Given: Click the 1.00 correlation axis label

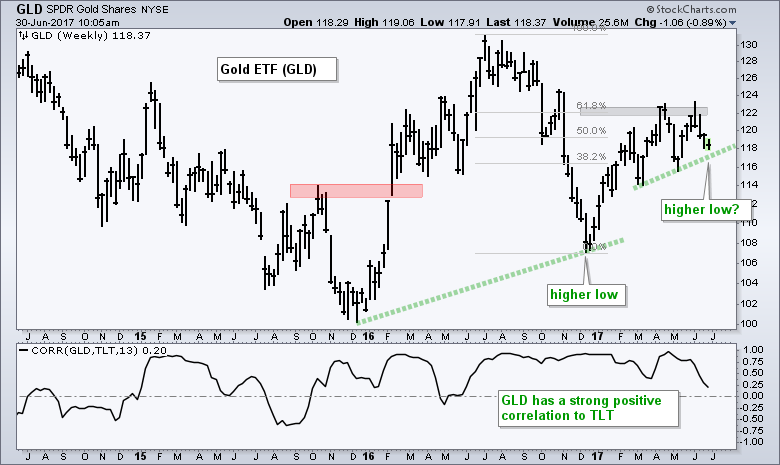Looking at the screenshot, I should 752,350.
